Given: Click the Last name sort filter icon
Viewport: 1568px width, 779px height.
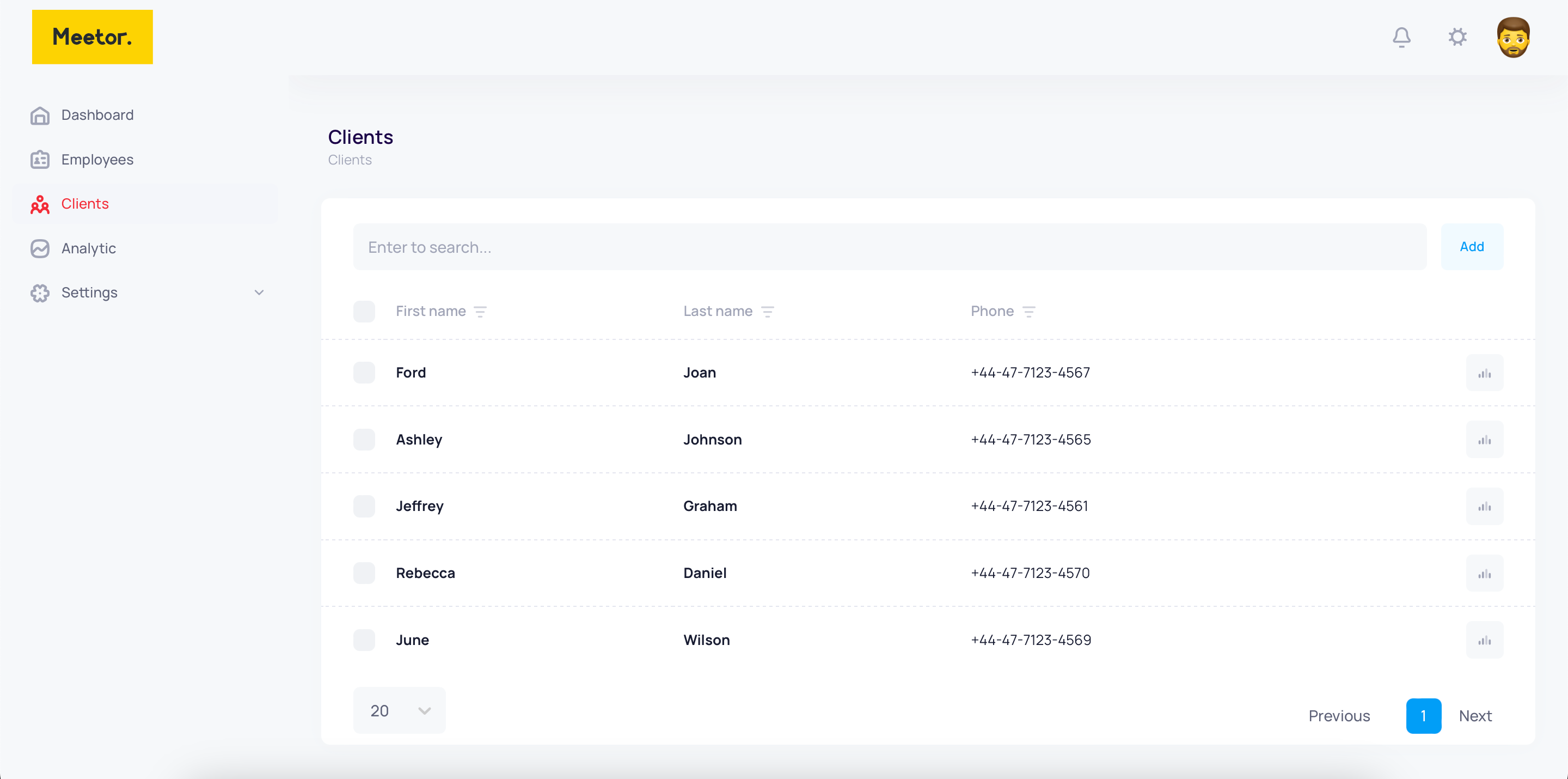Looking at the screenshot, I should click(768, 312).
